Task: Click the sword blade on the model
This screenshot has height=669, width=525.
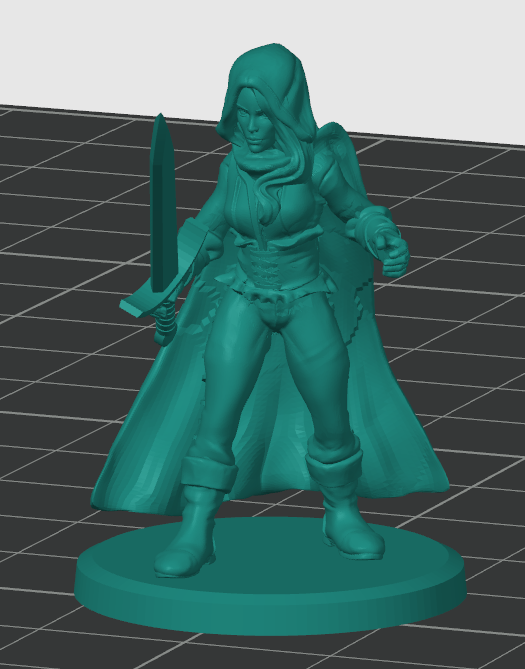Action: pyautogui.click(x=163, y=205)
